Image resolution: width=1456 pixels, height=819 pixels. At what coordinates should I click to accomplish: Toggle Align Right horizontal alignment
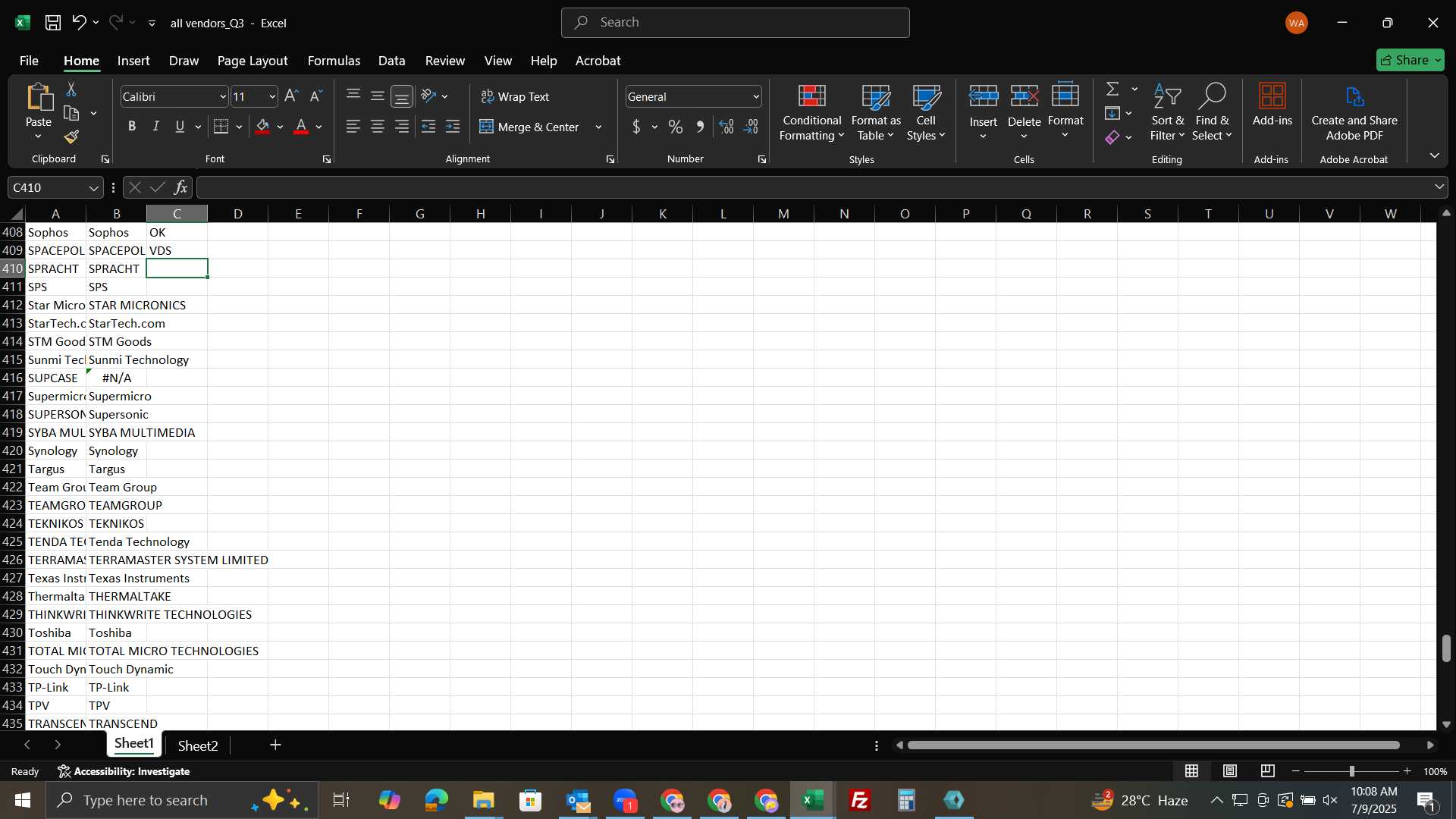[x=402, y=127]
